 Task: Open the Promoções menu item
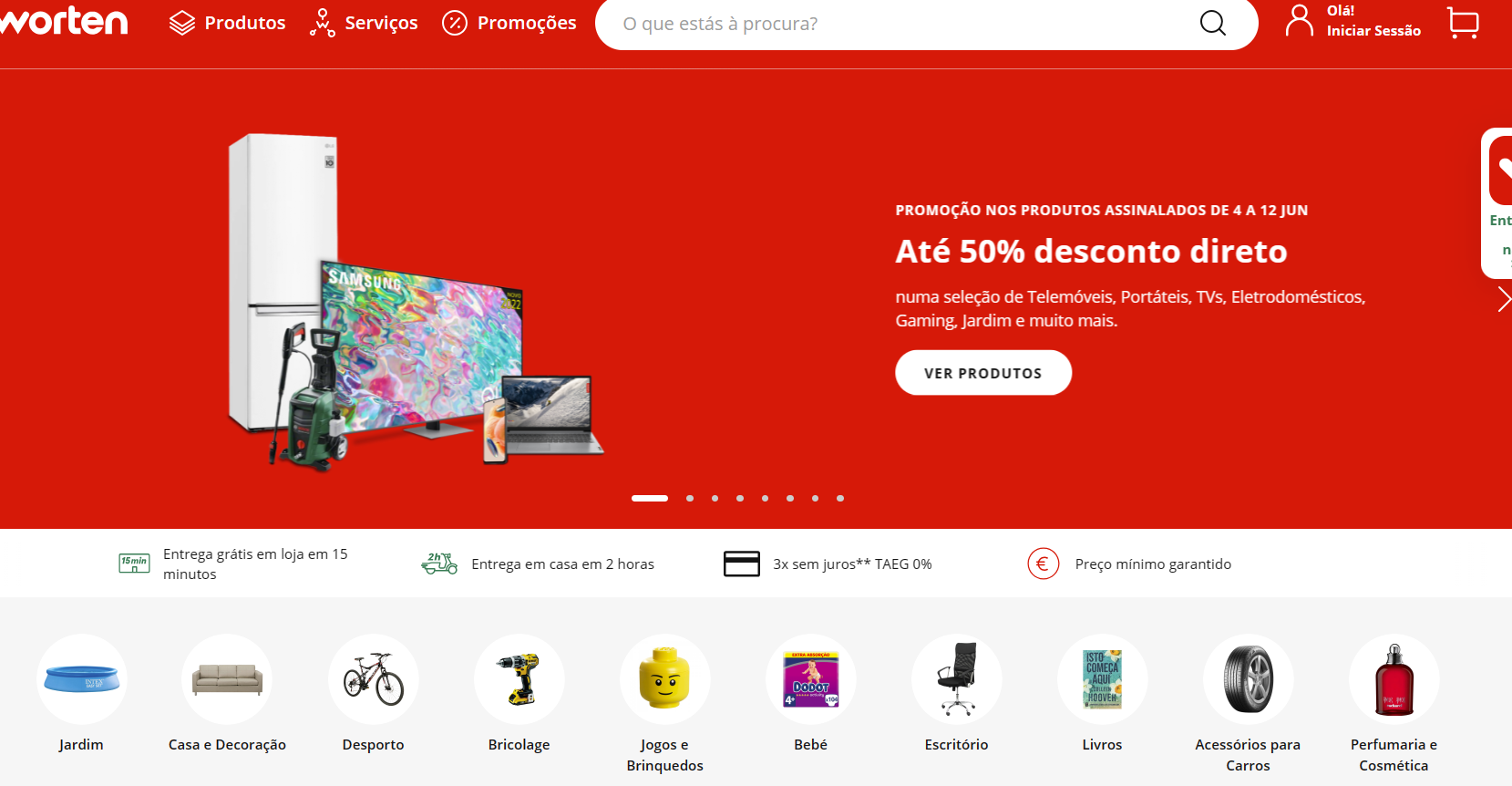pyautogui.click(x=509, y=23)
